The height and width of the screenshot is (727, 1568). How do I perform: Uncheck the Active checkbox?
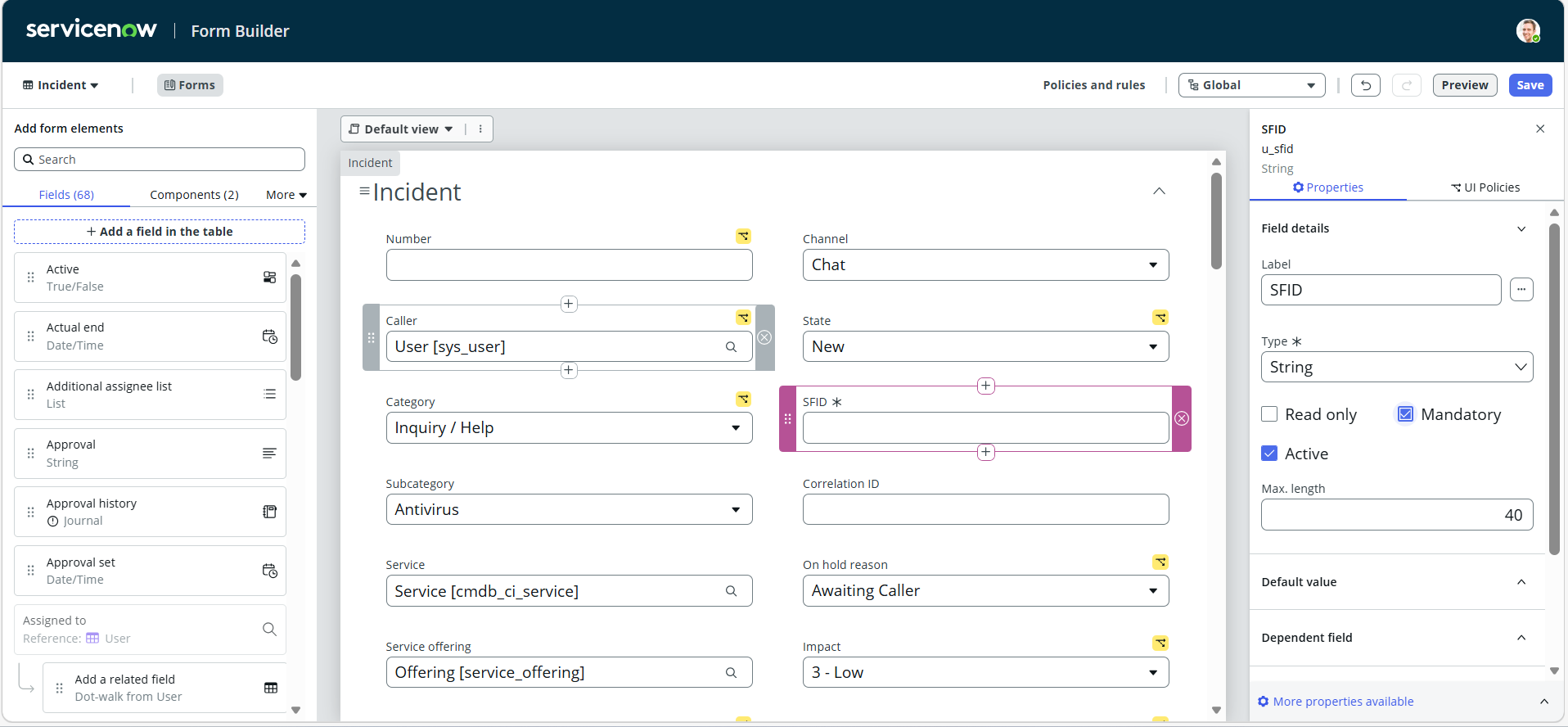tap(1269, 454)
